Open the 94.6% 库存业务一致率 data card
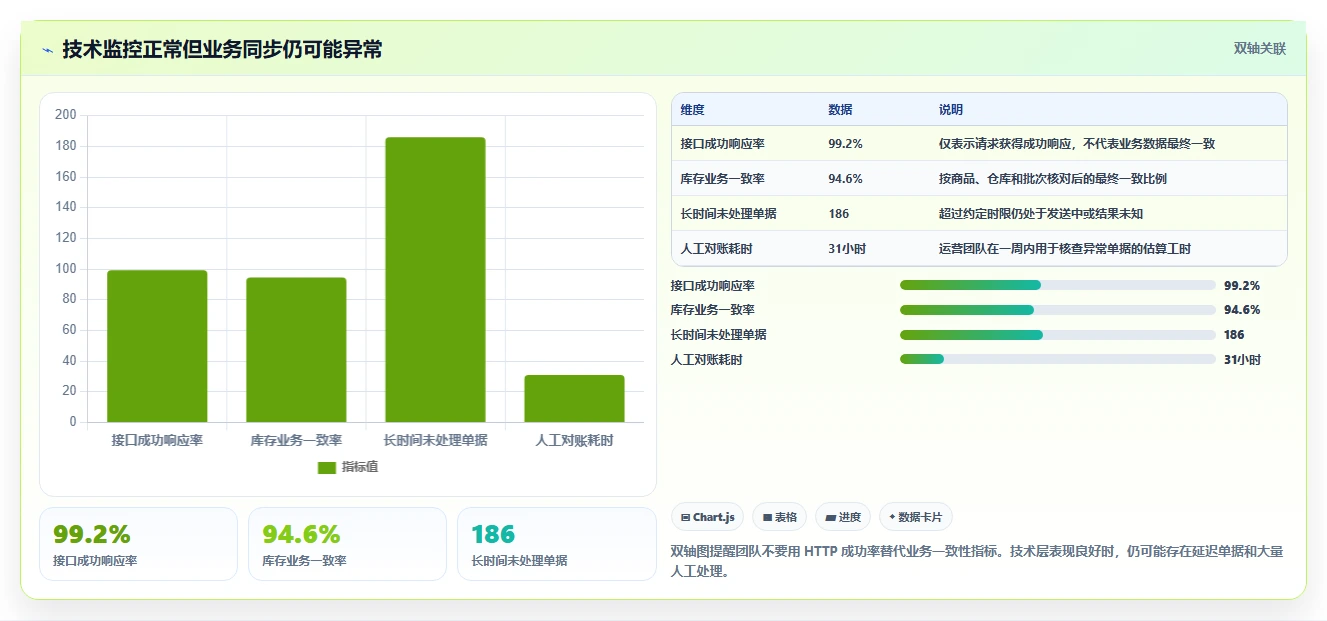1327x621 pixels. tap(347, 544)
